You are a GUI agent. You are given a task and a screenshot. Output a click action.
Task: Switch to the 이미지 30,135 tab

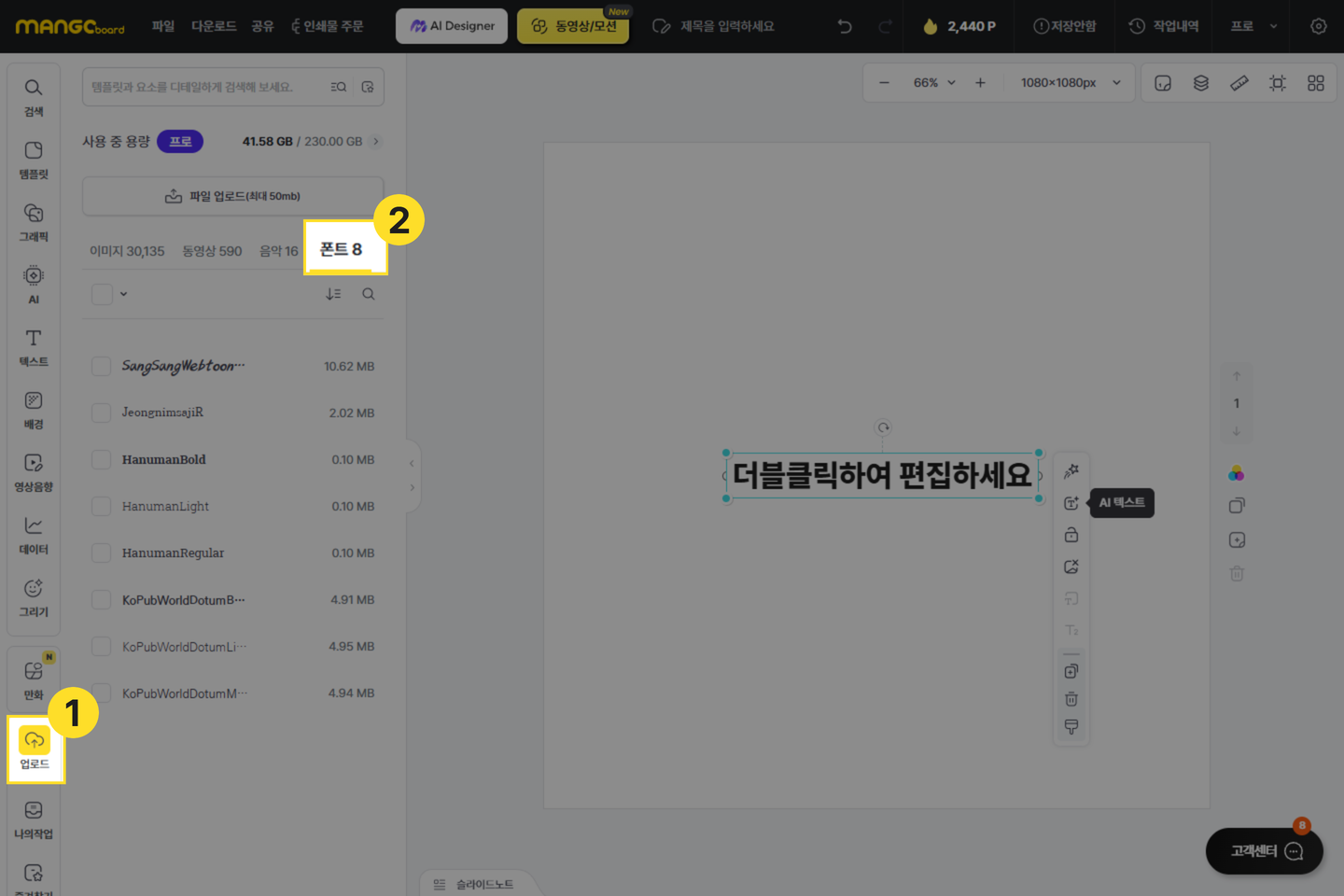(127, 251)
